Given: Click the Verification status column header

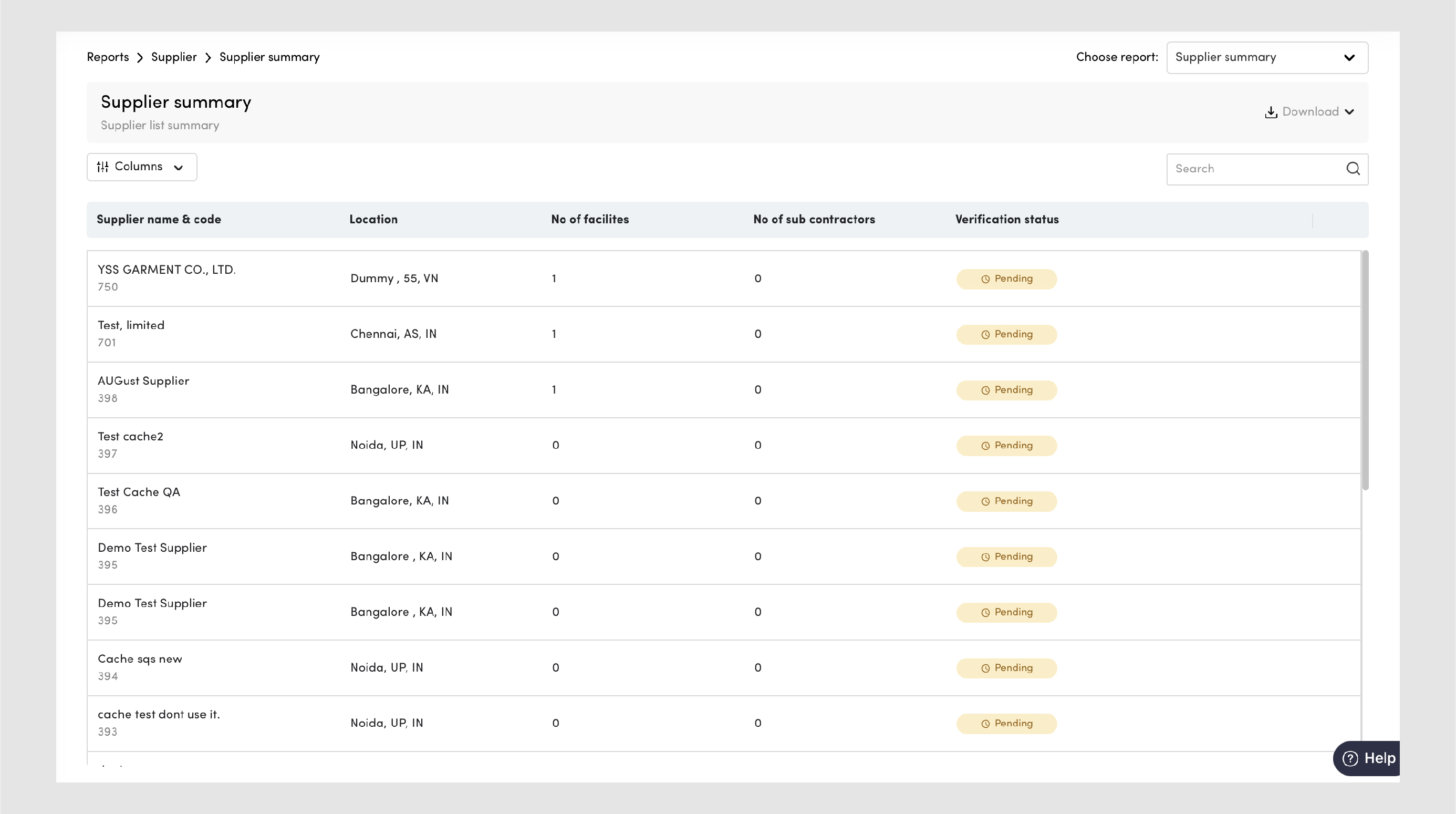Looking at the screenshot, I should coord(1007,220).
